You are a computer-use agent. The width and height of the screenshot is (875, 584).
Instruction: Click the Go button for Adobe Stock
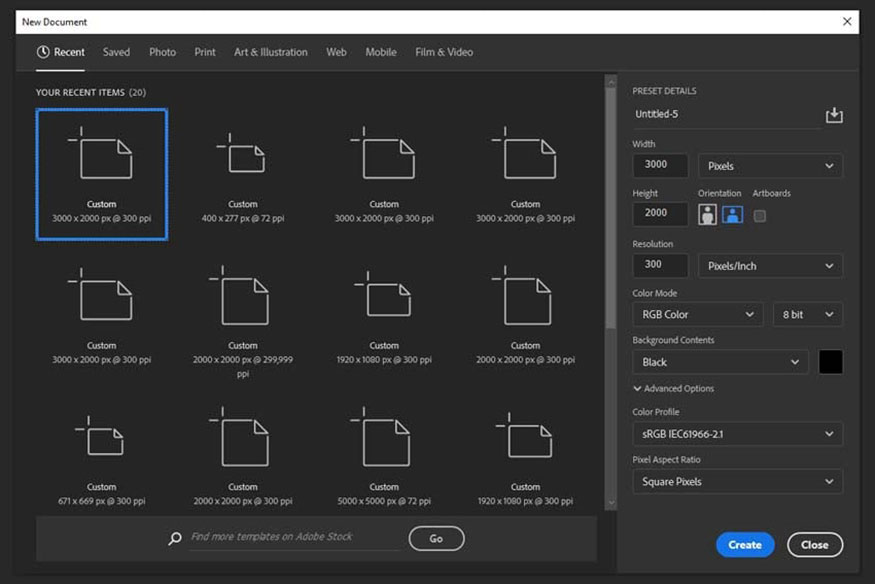436,538
